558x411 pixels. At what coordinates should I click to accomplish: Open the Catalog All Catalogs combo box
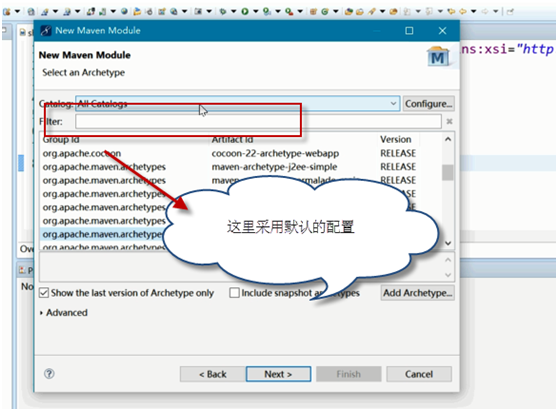click(238, 104)
